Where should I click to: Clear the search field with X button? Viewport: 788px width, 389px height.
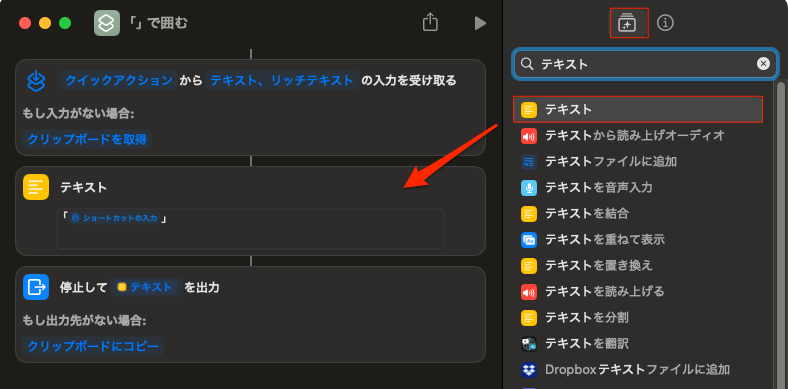pos(763,64)
